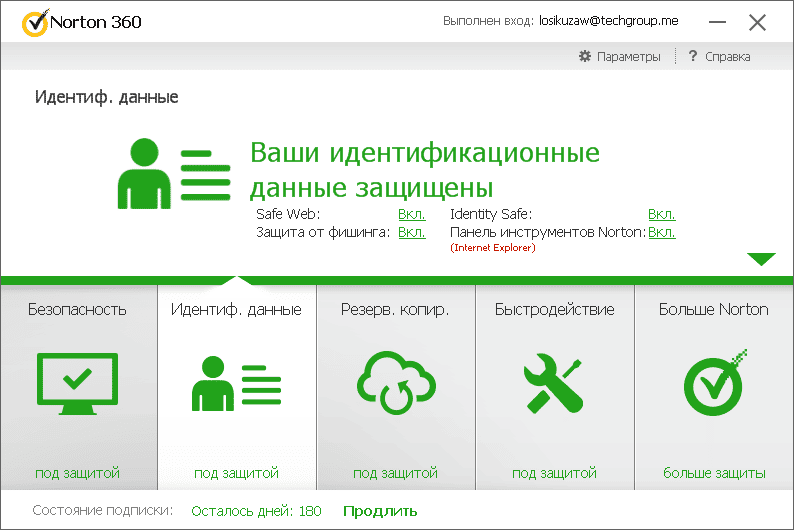Select the Идентиф. данные tab label
Screen dimensions: 794x530
pos(236,309)
